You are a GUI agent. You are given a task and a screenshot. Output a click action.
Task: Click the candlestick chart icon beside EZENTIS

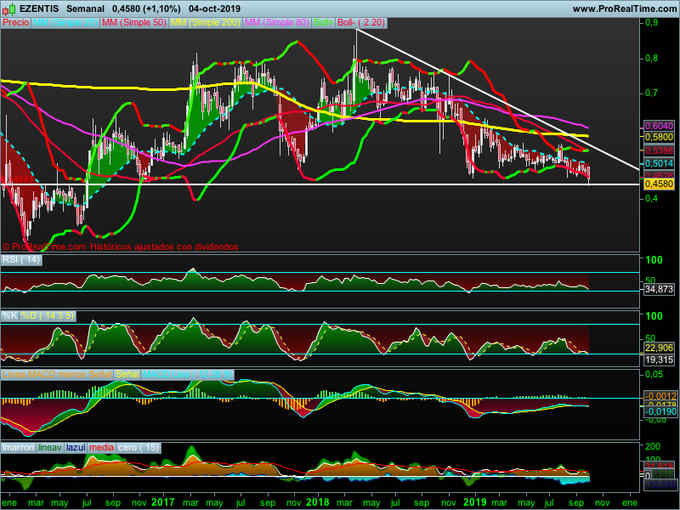8,8
